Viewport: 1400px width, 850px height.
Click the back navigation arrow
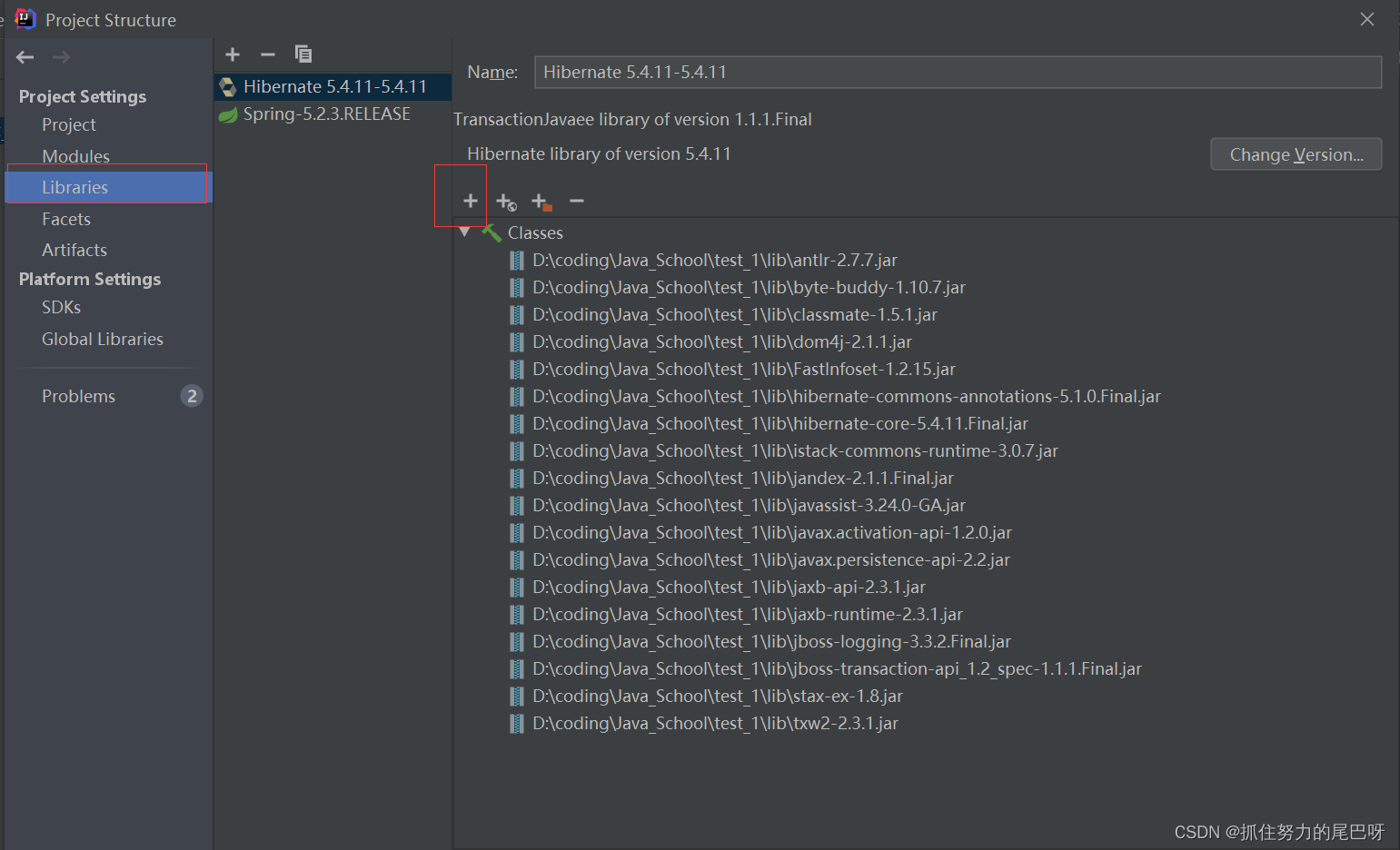click(x=25, y=57)
